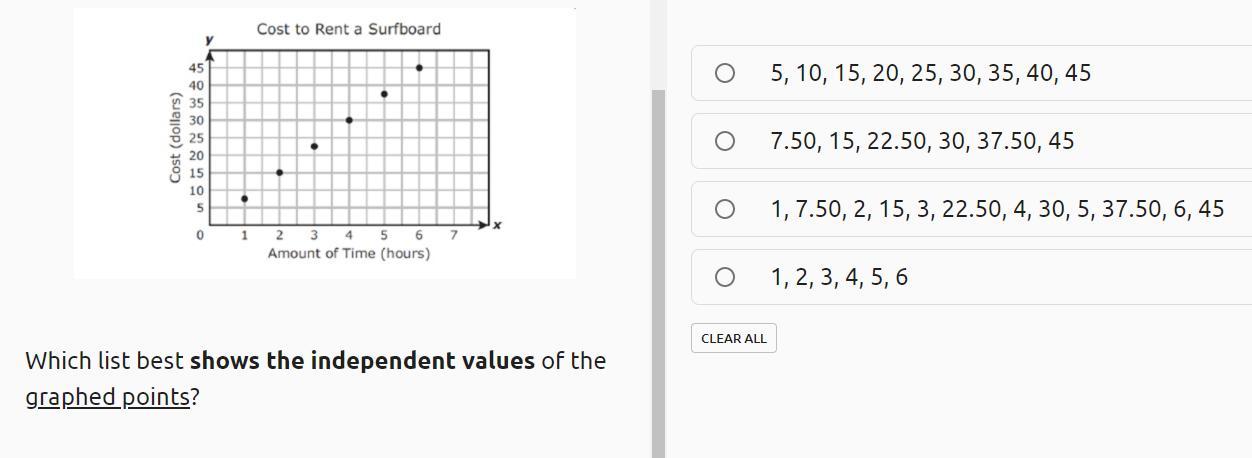Click the x-axis arrow label "x"
The width and height of the screenshot is (1252, 458).
point(496,226)
